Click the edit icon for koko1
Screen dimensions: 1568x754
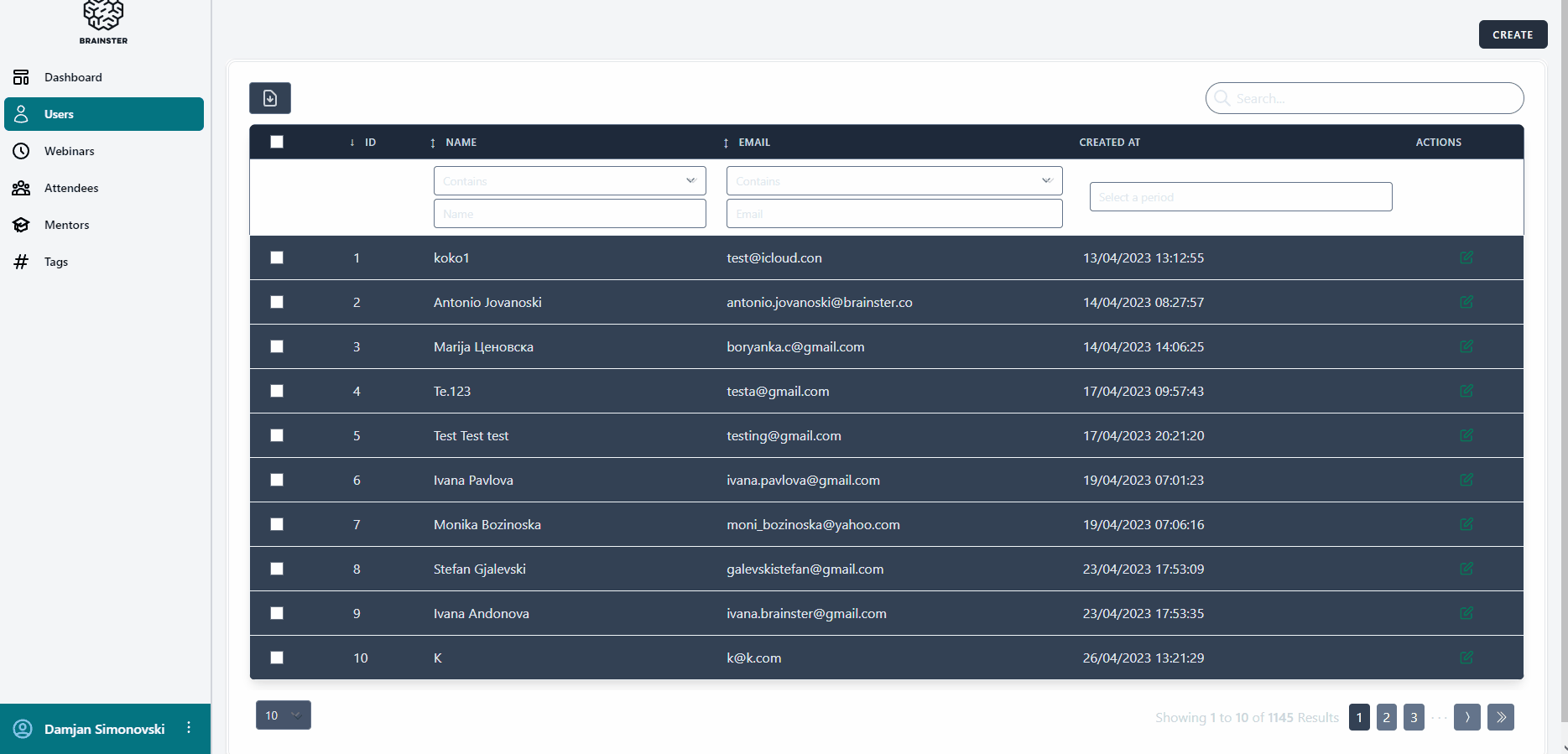pos(1466,257)
